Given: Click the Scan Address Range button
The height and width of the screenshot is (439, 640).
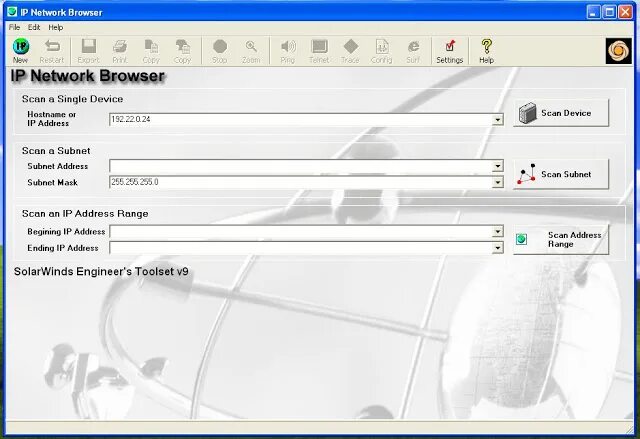Looking at the screenshot, I should pyautogui.click(x=561, y=239).
